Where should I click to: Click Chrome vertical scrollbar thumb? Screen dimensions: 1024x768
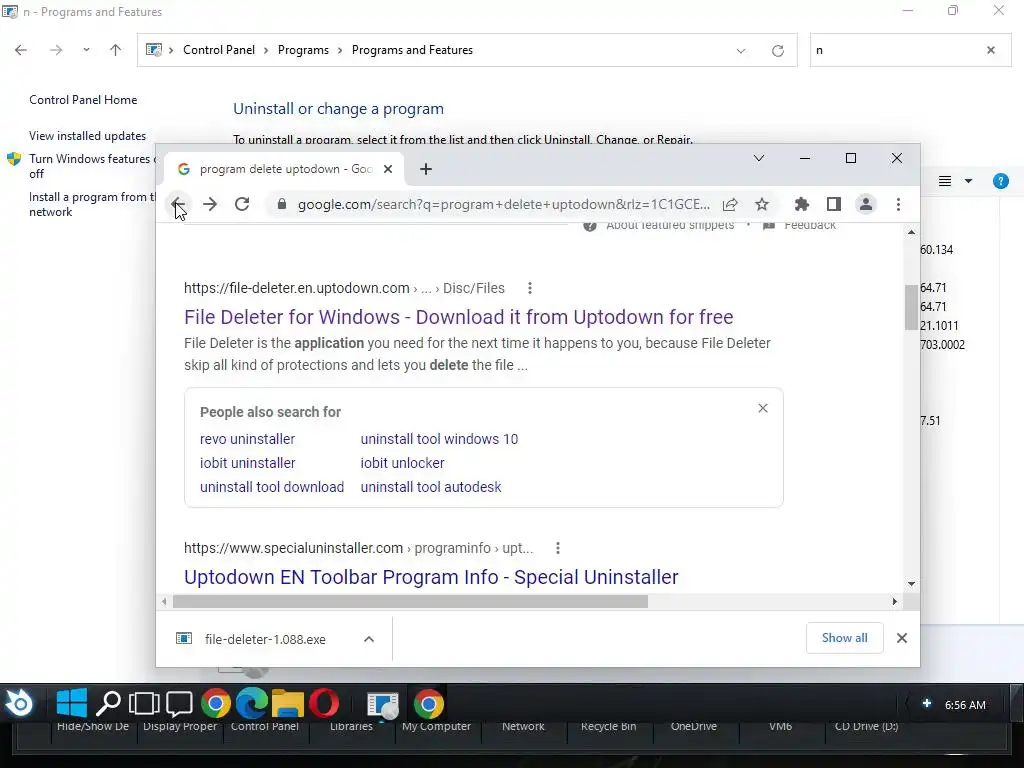tap(911, 307)
